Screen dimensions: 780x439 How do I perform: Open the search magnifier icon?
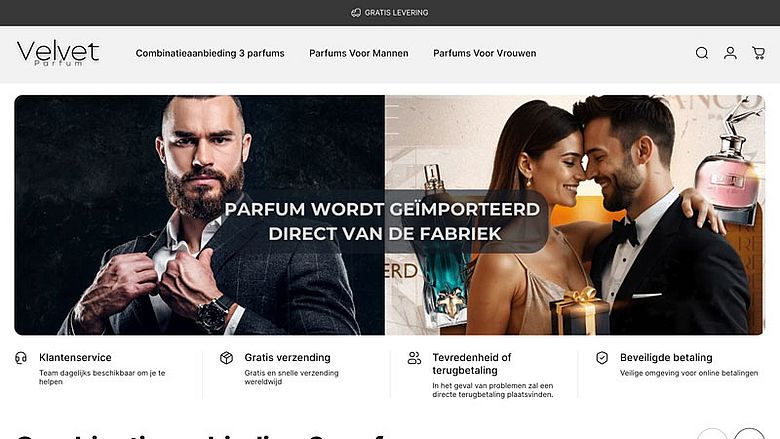click(x=702, y=53)
